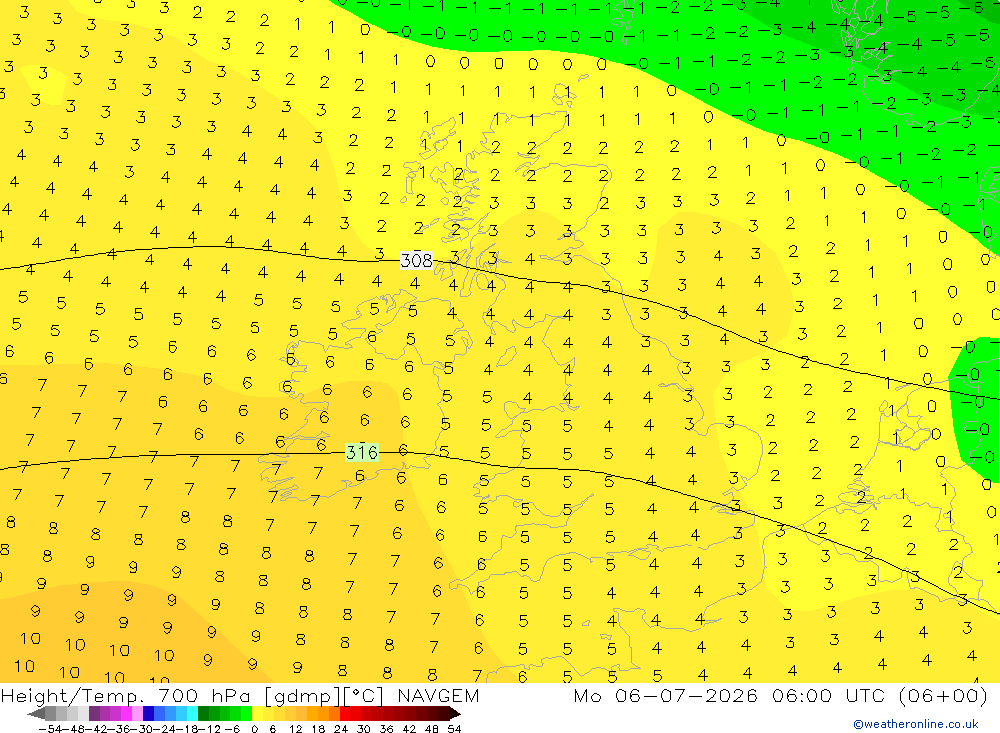
Task: Click the Height/Temp. 700 hPa title text
Action: [126, 696]
